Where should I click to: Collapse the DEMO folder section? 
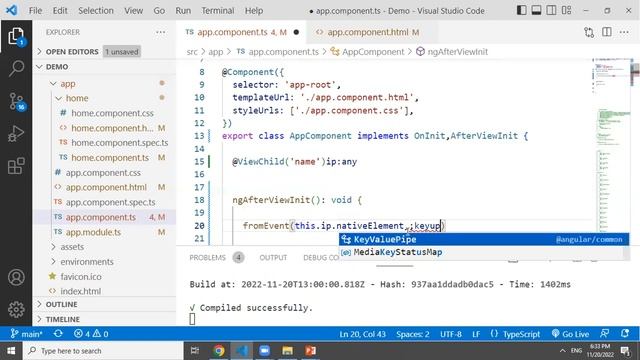tap(57, 67)
